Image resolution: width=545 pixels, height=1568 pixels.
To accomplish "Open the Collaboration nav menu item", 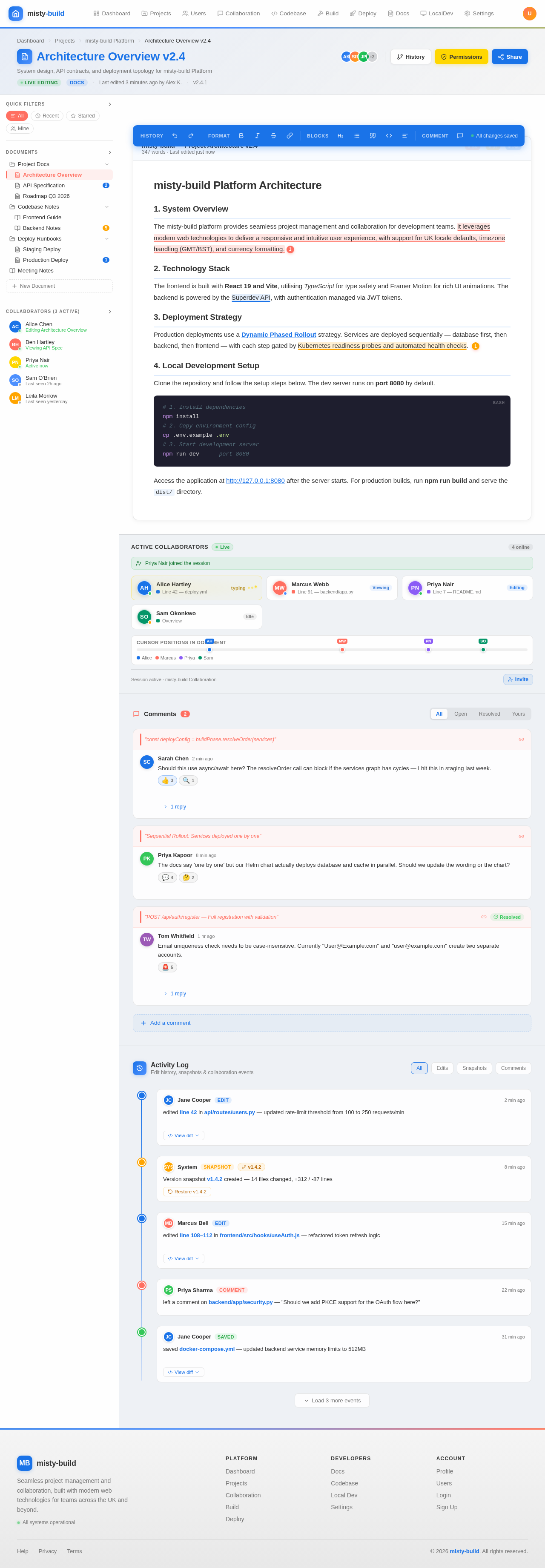I will [x=239, y=13].
